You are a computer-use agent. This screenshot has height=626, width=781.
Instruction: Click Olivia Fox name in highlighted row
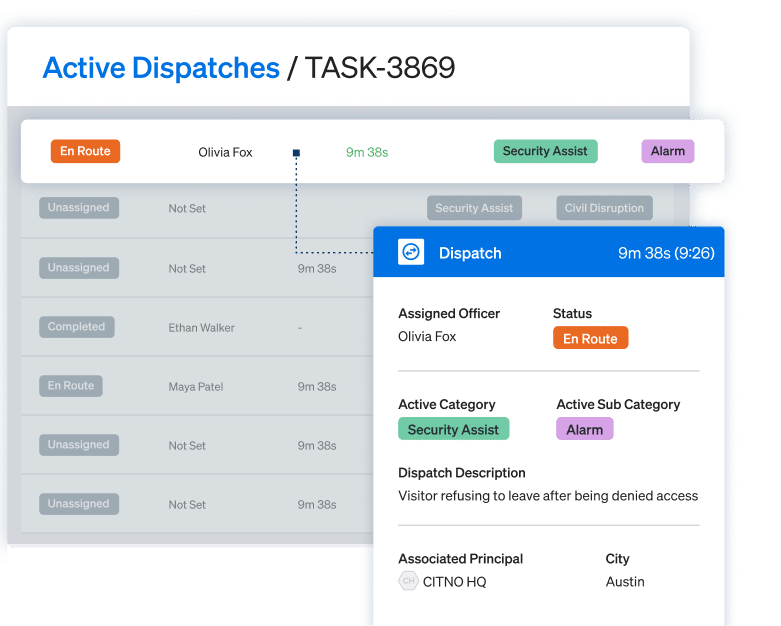click(225, 152)
